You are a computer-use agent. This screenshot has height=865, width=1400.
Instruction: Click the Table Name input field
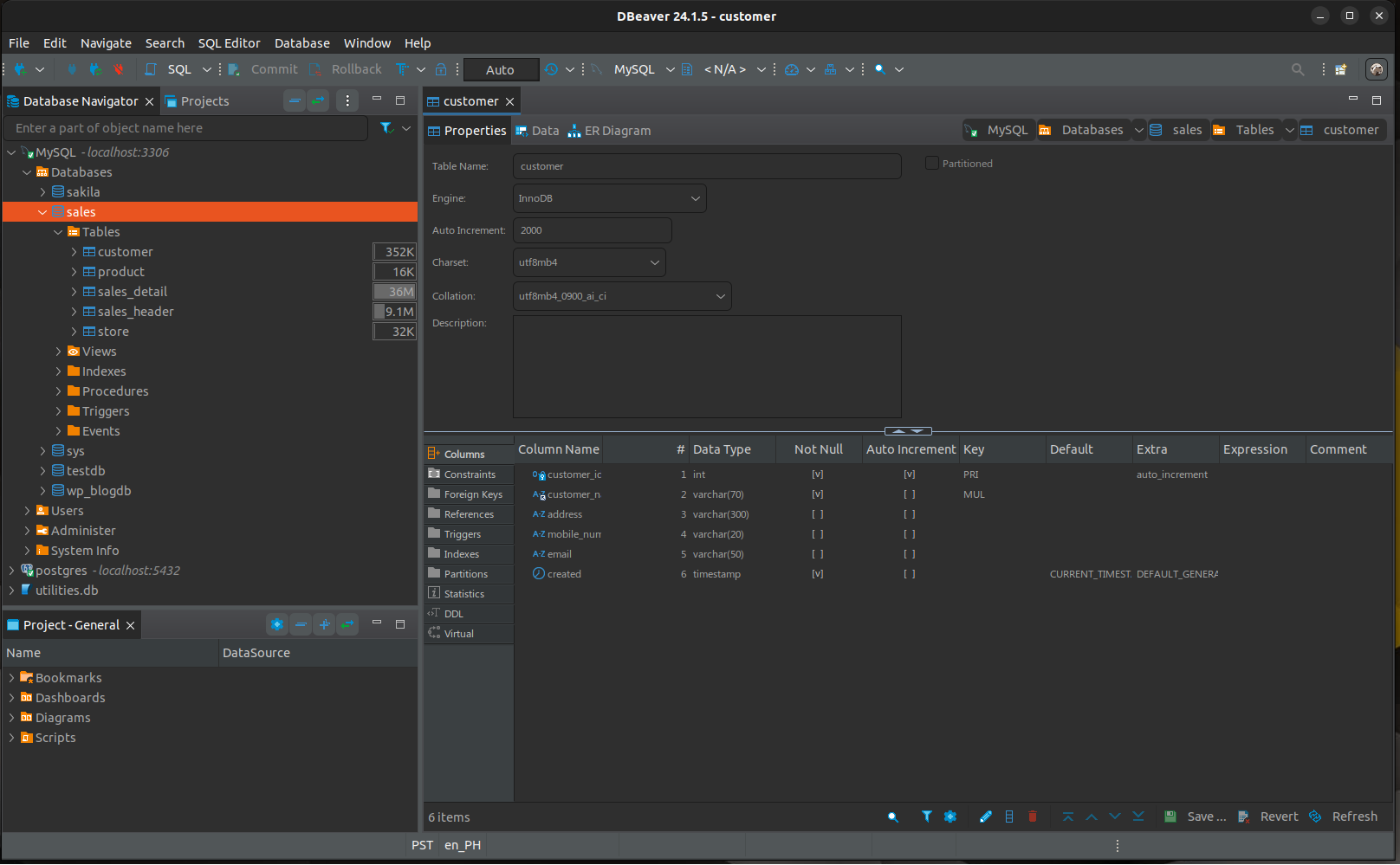(707, 166)
